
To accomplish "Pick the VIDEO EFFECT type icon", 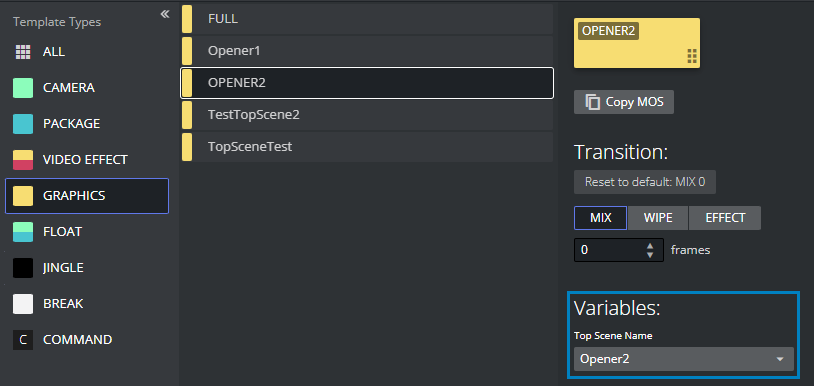I will pos(23,160).
